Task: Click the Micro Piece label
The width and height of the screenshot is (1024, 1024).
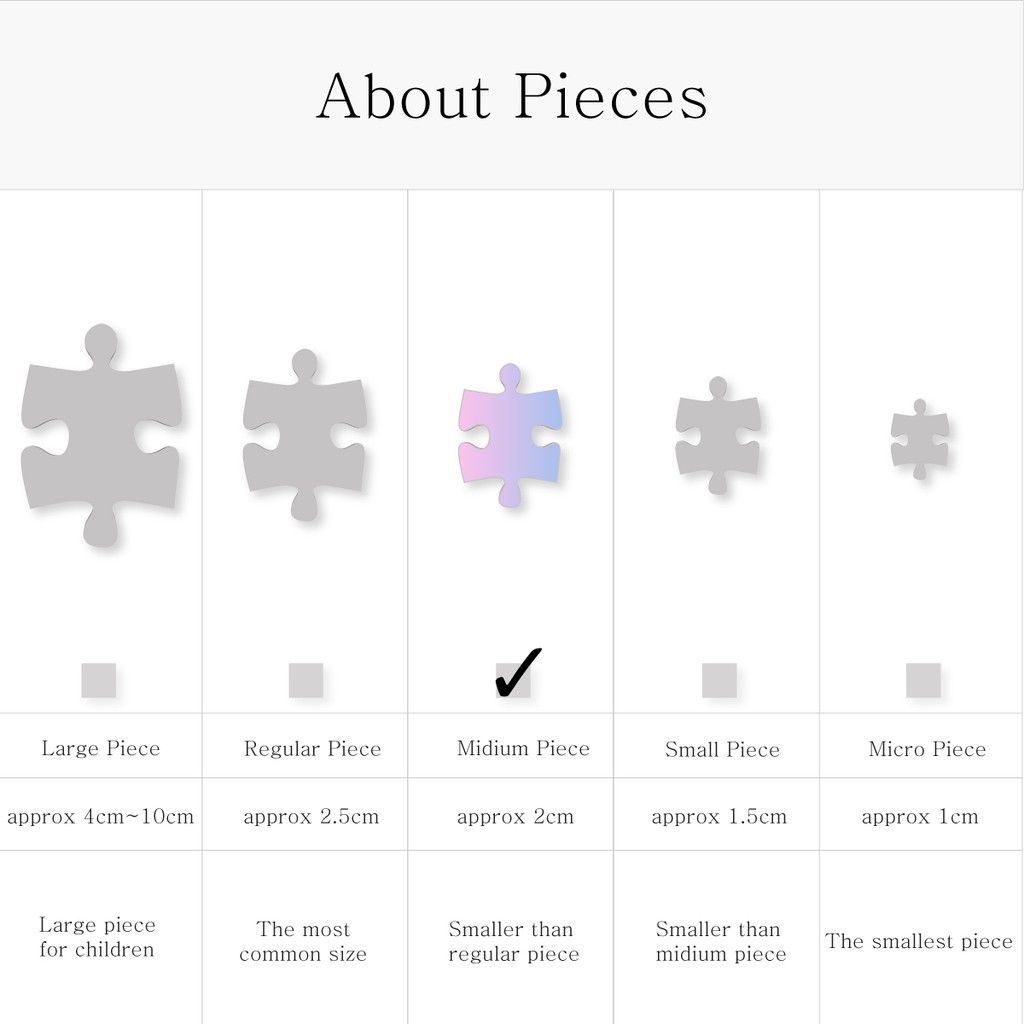Action: 927,749
